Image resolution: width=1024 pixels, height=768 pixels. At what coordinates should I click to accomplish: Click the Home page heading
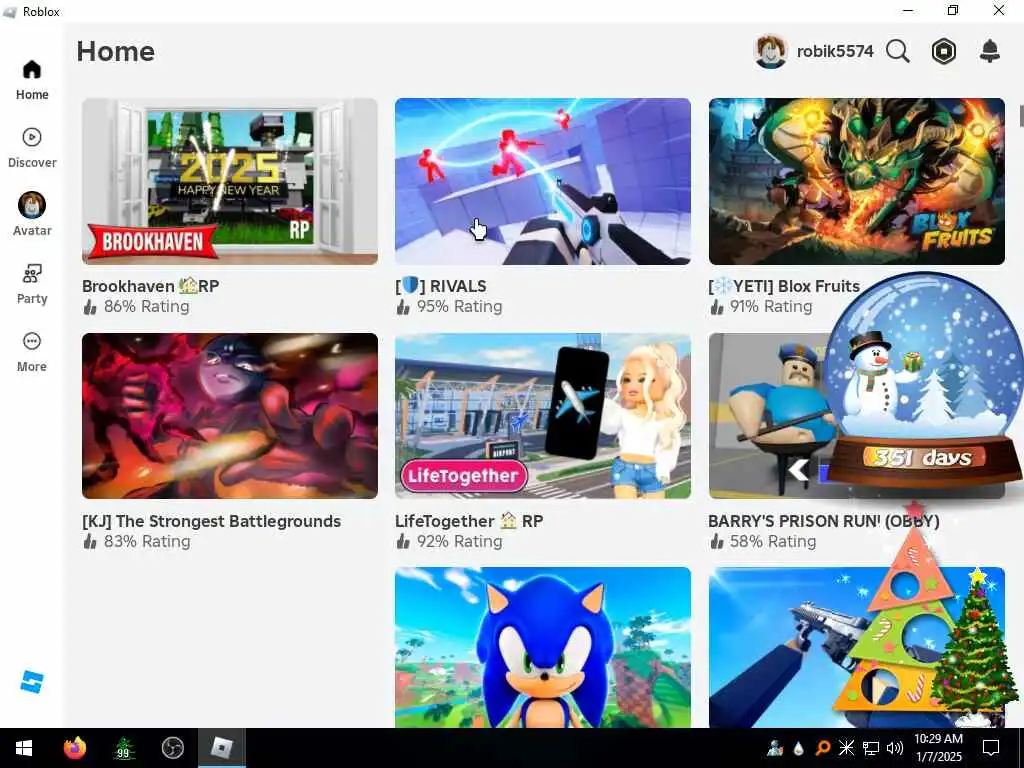tap(116, 52)
